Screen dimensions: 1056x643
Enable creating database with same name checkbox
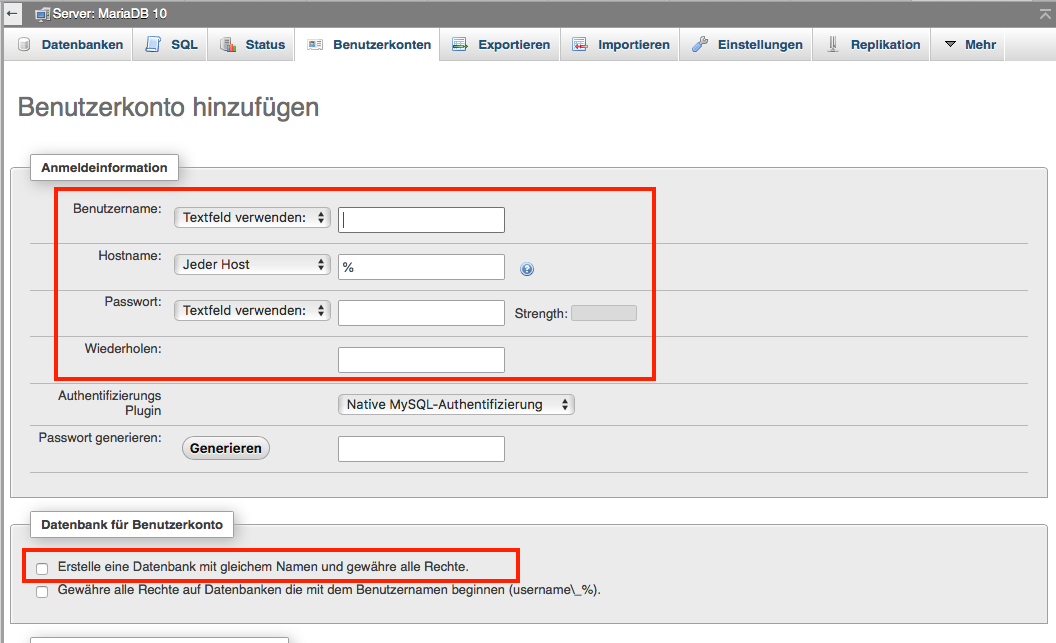(42, 568)
